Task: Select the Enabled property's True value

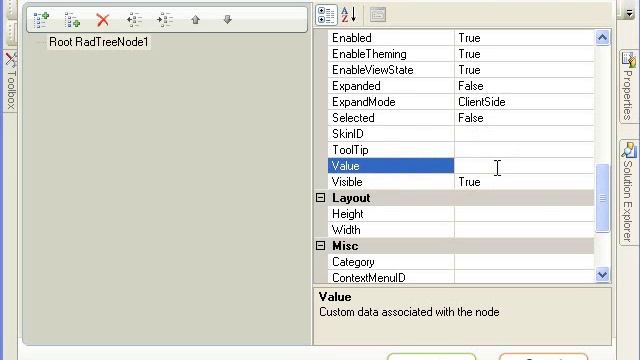Action: tap(469, 38)
